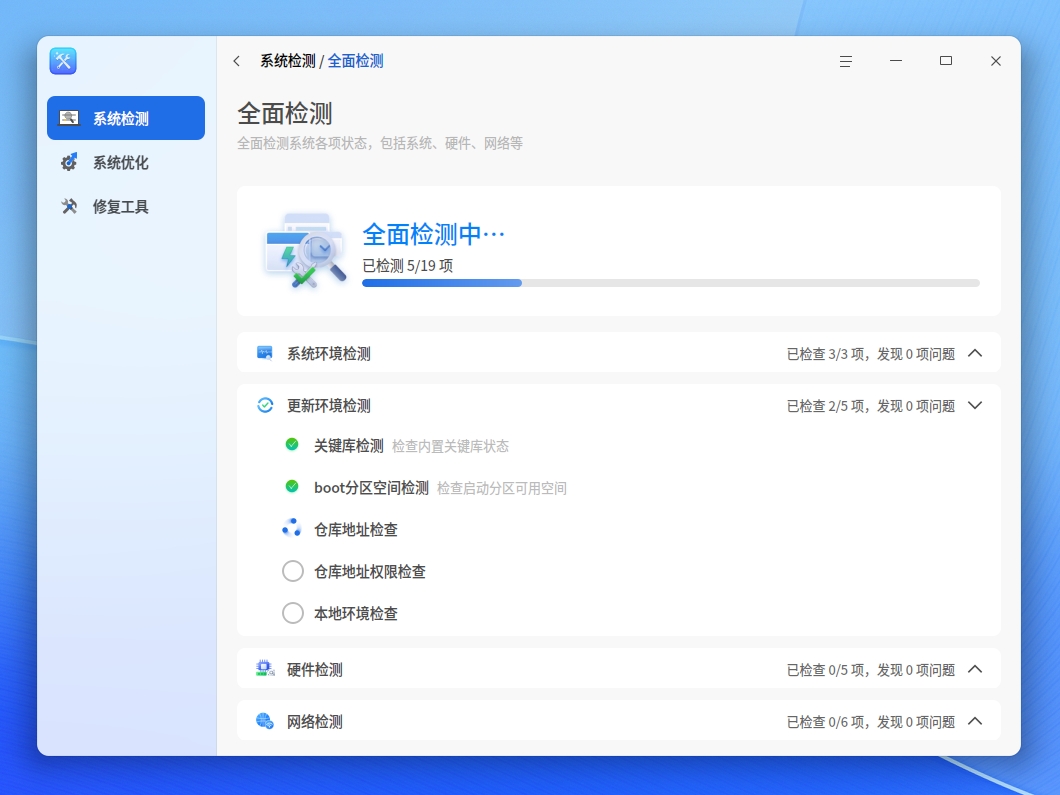This screenshot has width=1060, height=795.
Task: Click 全面检测 breadcrumb item
Action: tap(356, 62)
